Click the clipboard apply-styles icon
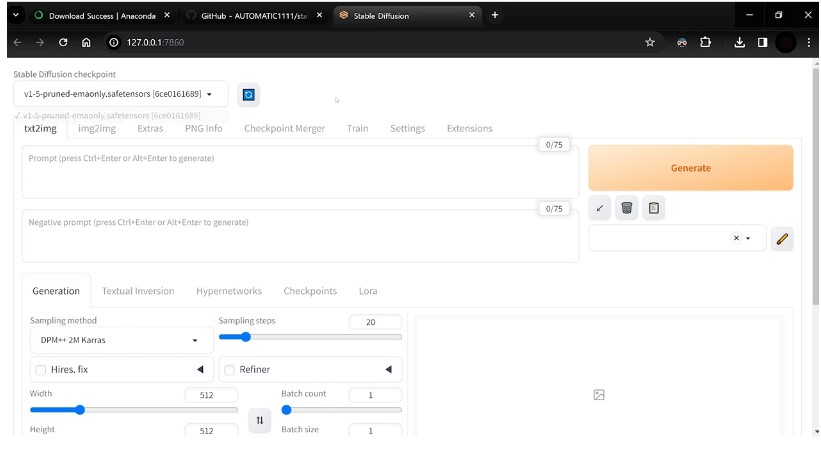The height and width of the screenshot is (461, 821). click(x=653, y=208)
